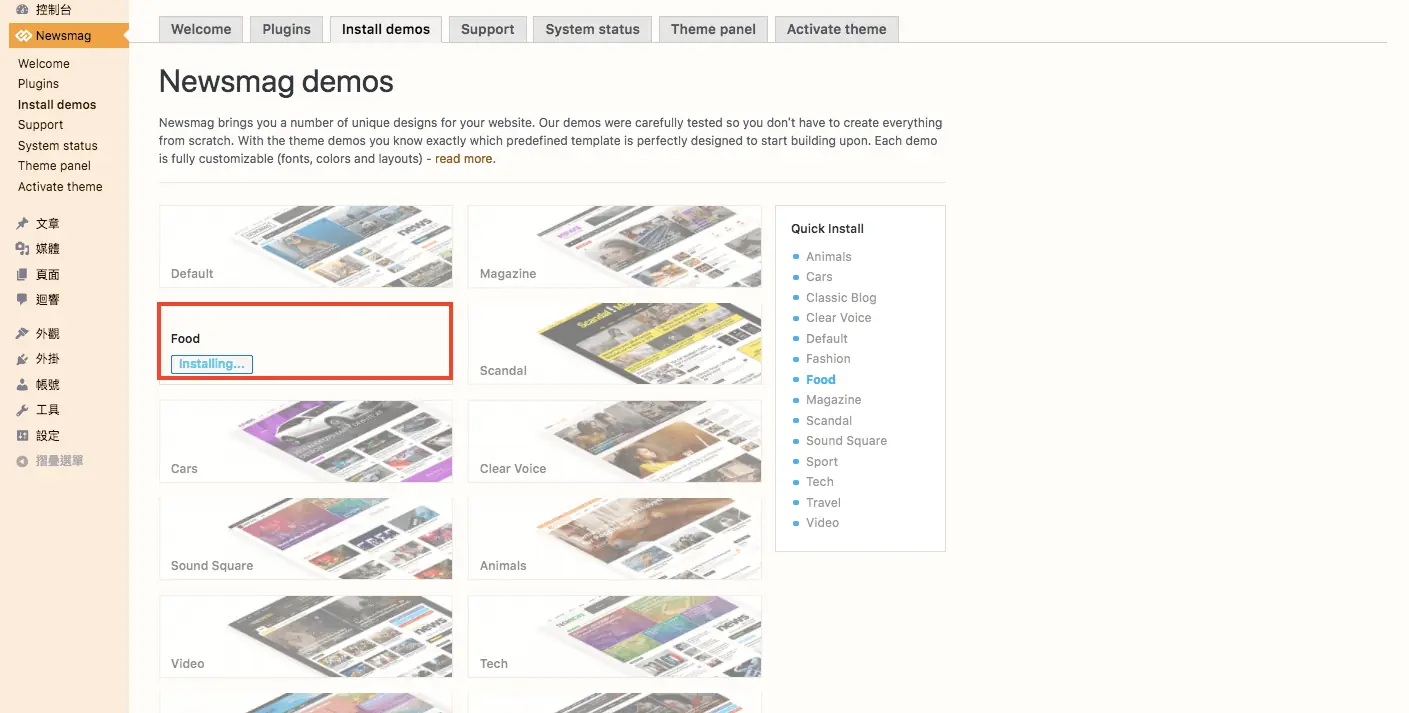Image resolution: width=1409 pixels, height=713 pixels.
Task: Click the Newsmag logo icon in sidebar
Action: 24,36
